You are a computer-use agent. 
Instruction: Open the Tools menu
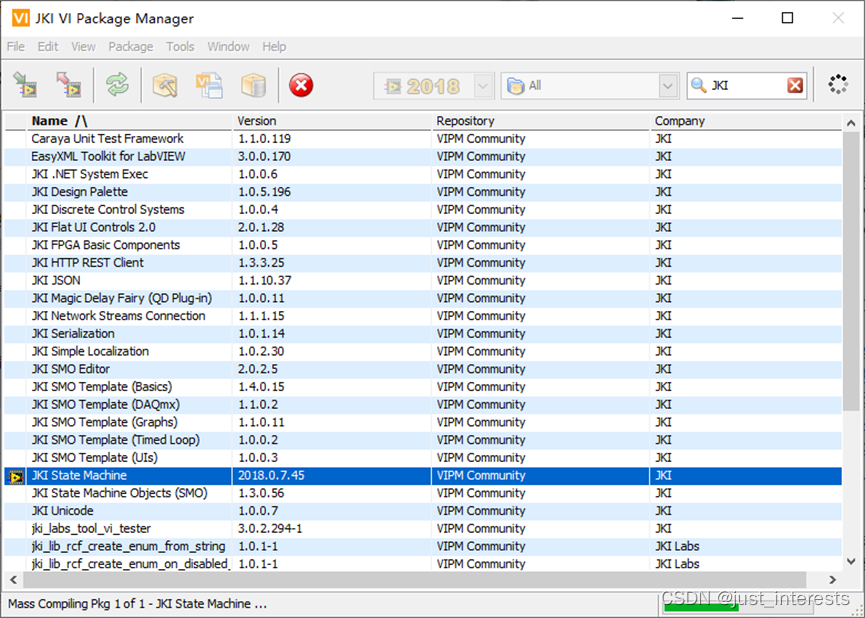[180, 47]
